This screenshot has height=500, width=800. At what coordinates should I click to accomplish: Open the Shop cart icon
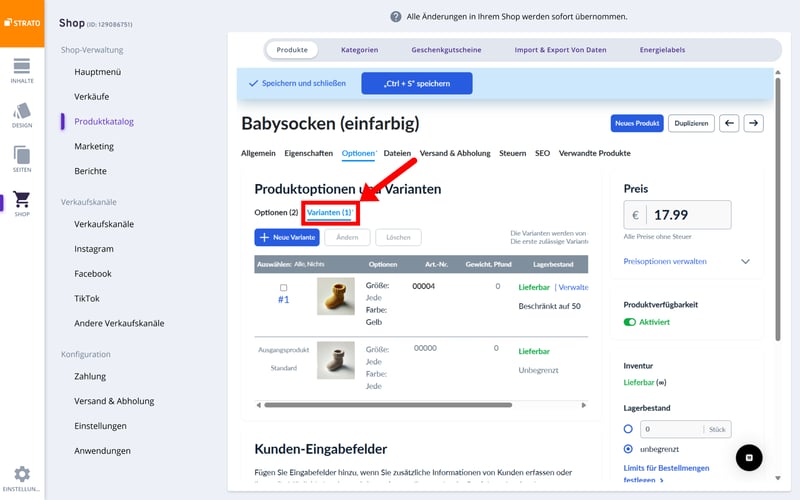22,203
